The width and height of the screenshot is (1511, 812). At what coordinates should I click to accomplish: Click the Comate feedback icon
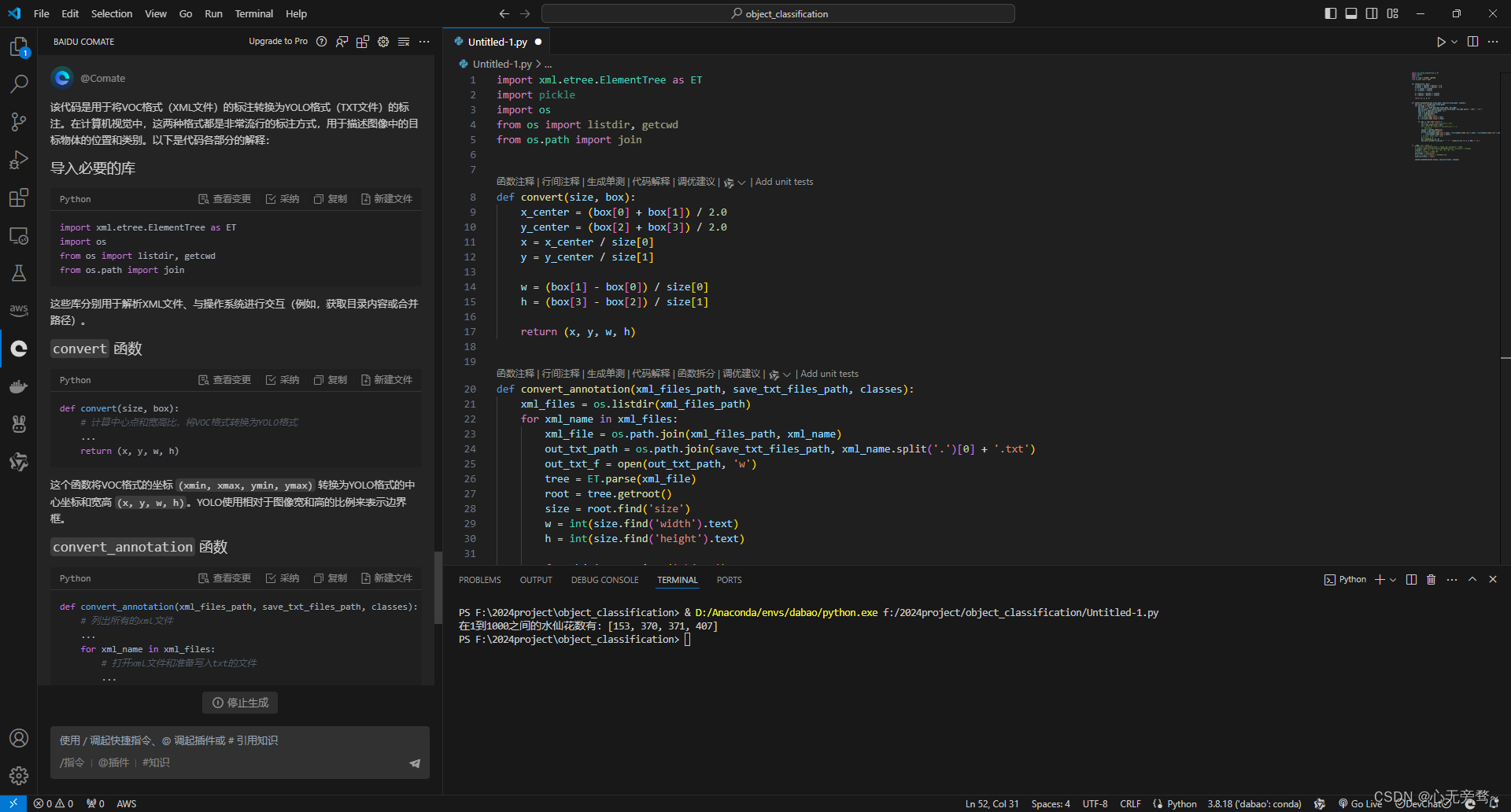pos(342,42)
